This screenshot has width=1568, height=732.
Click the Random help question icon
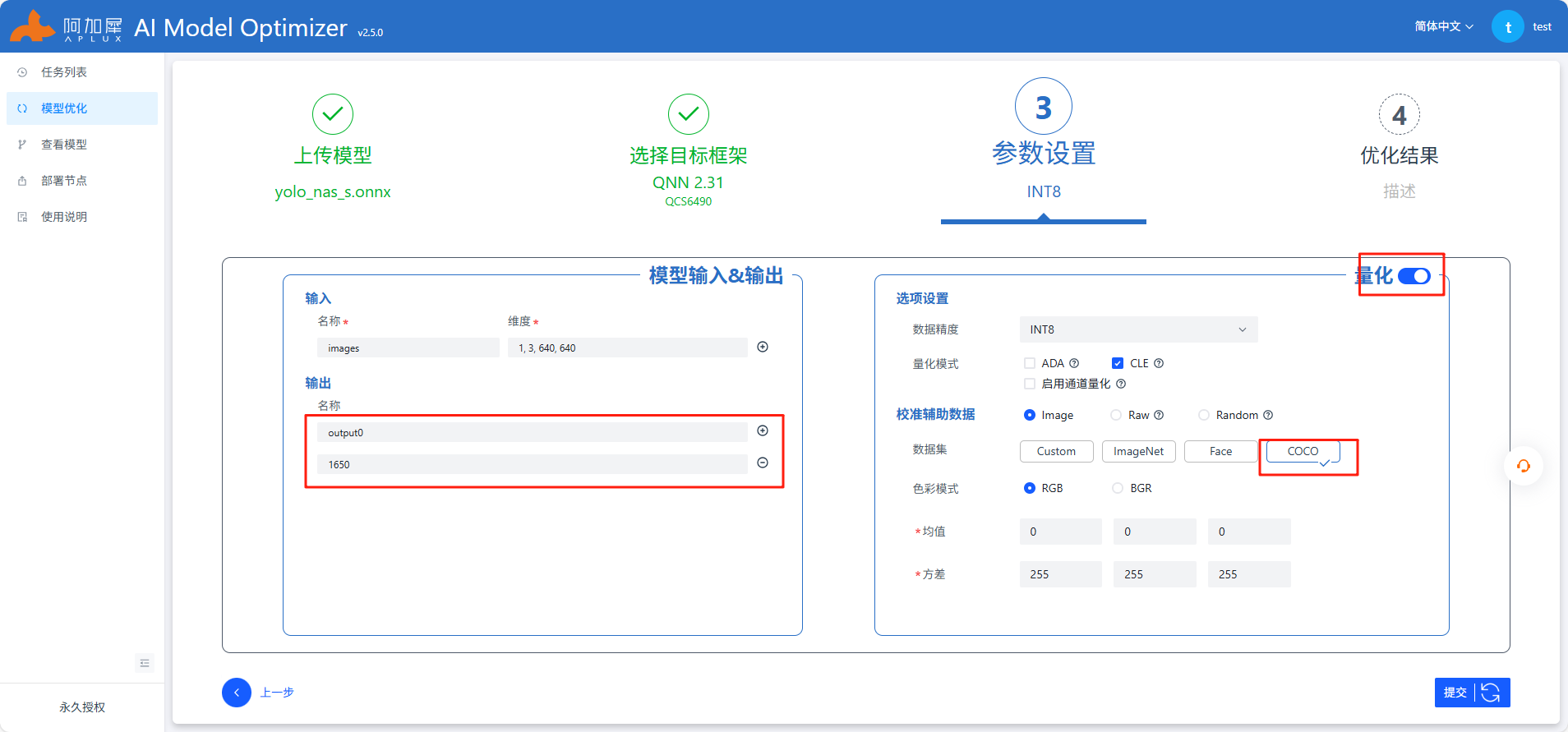pyautogui.click(x=1268, y=415)
